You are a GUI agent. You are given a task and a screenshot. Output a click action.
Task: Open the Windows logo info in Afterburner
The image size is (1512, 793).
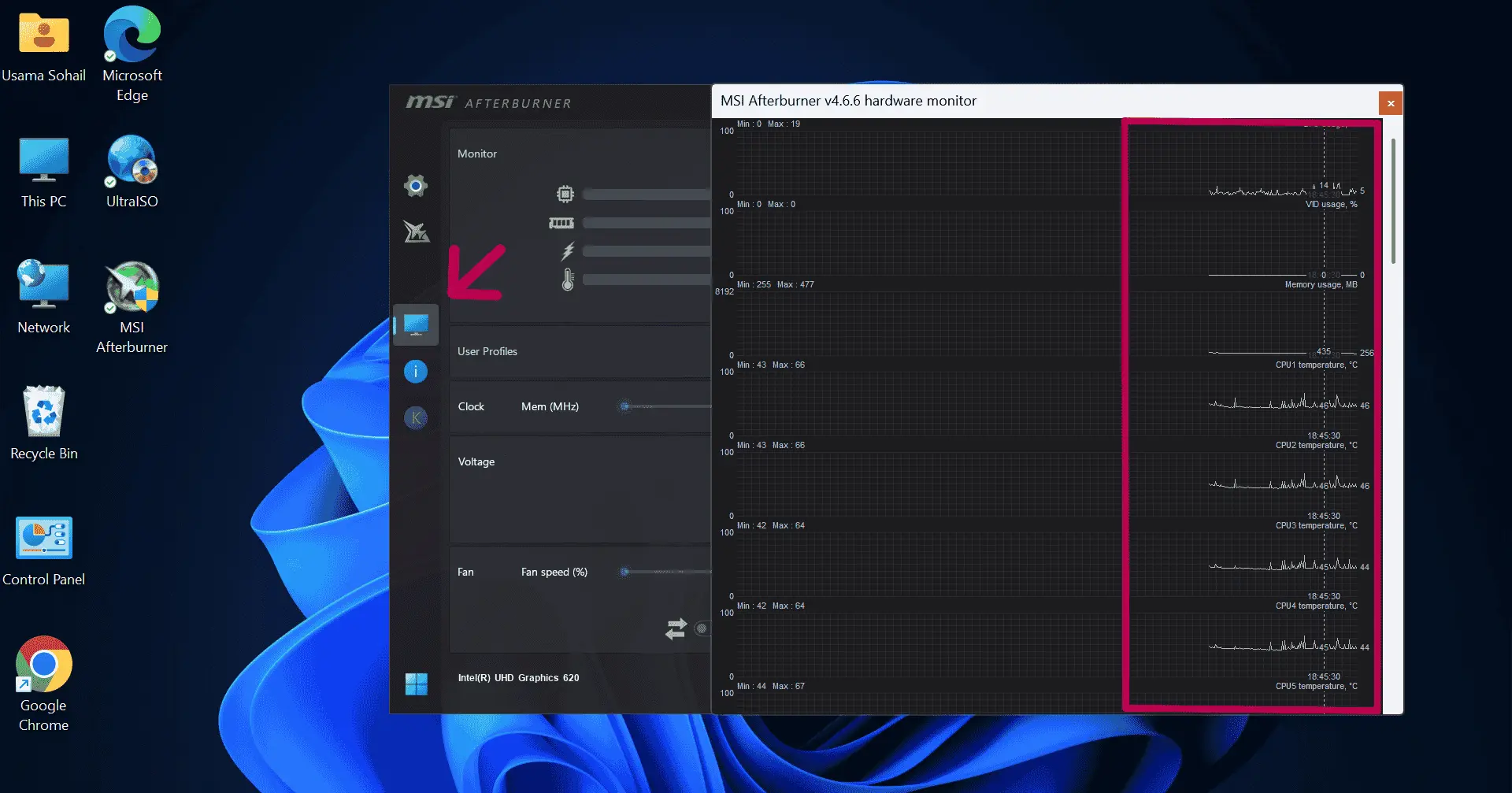coord(416,684)
